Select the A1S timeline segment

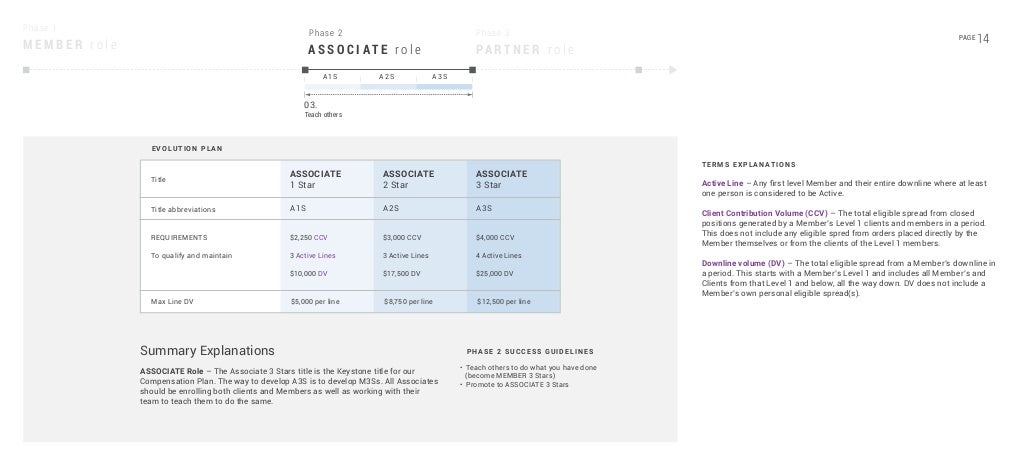pos(330,77)
